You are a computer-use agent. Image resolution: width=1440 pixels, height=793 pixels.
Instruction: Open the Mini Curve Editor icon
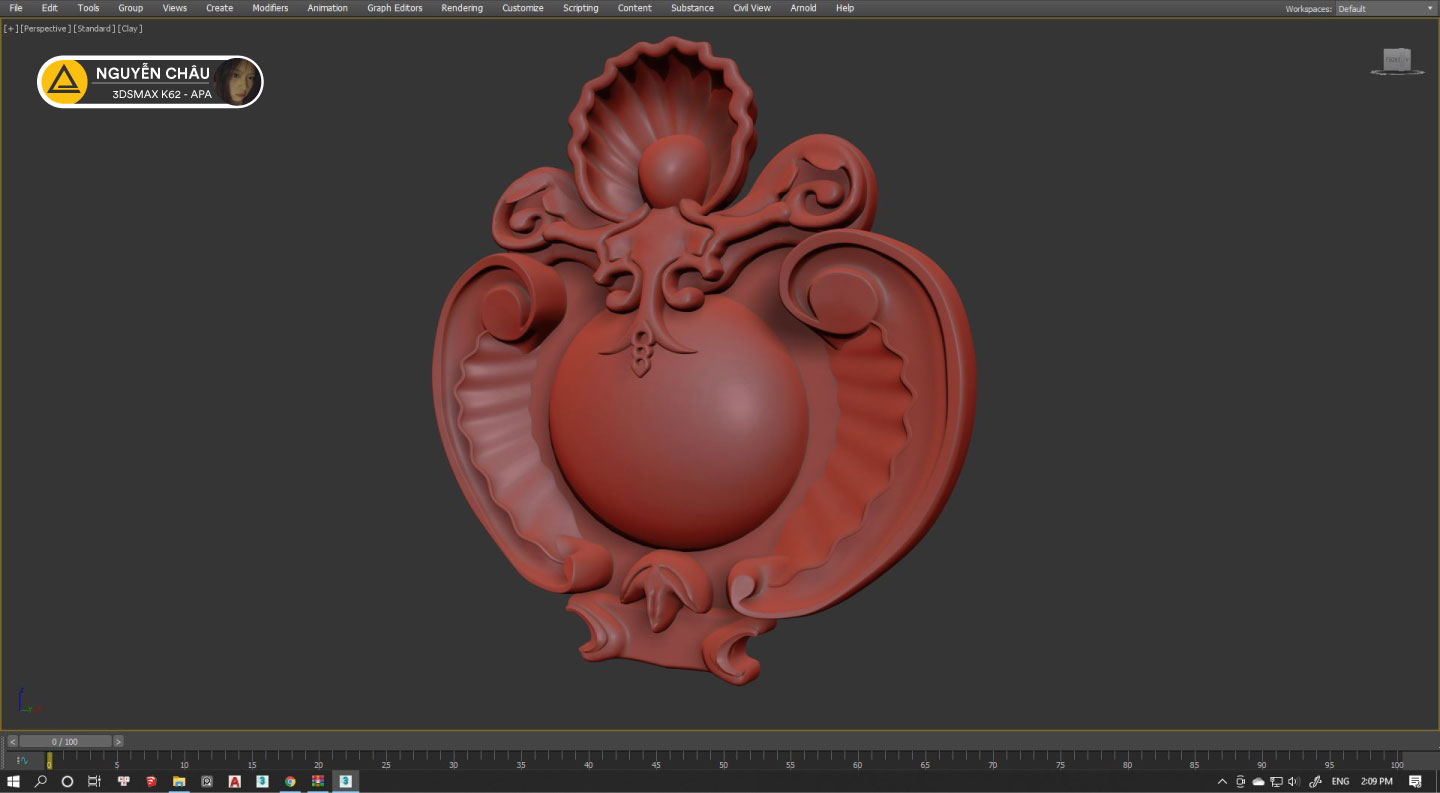click(x=22, y=761)
